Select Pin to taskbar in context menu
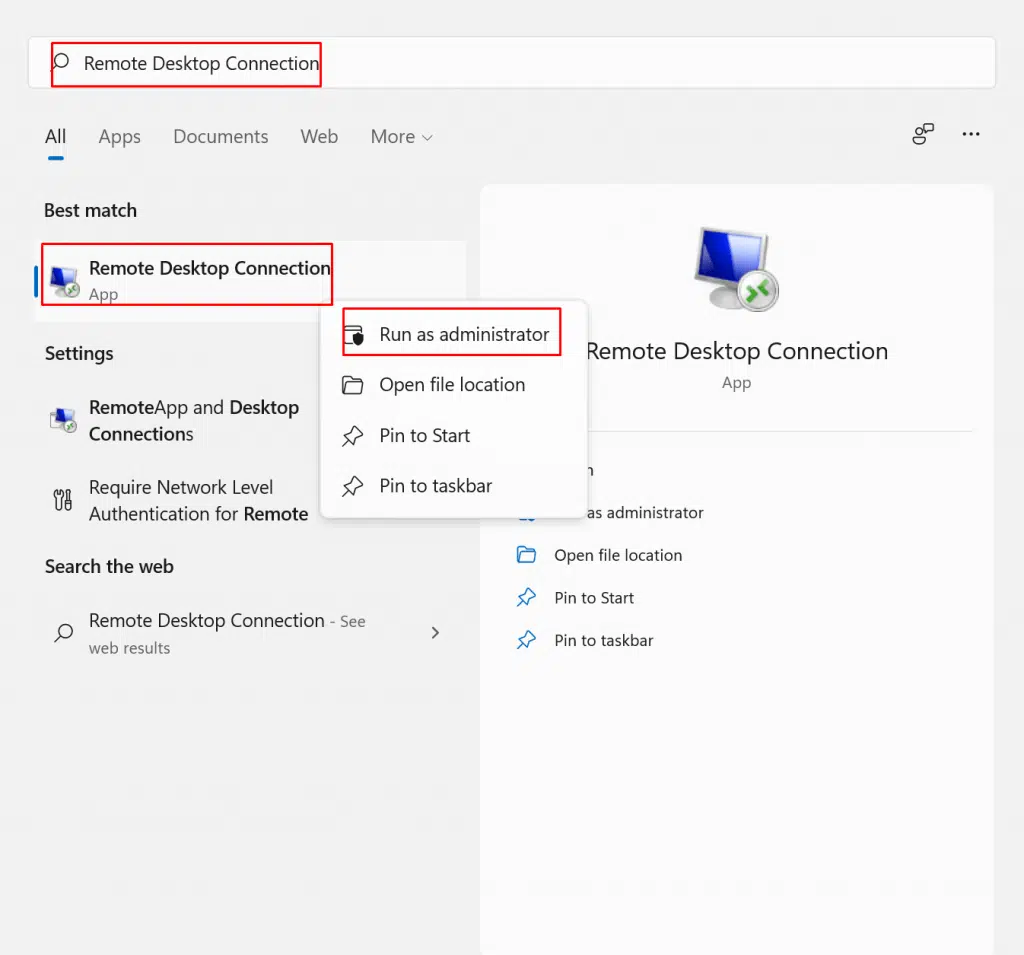Screen dimensions: 1024x955 435,486
